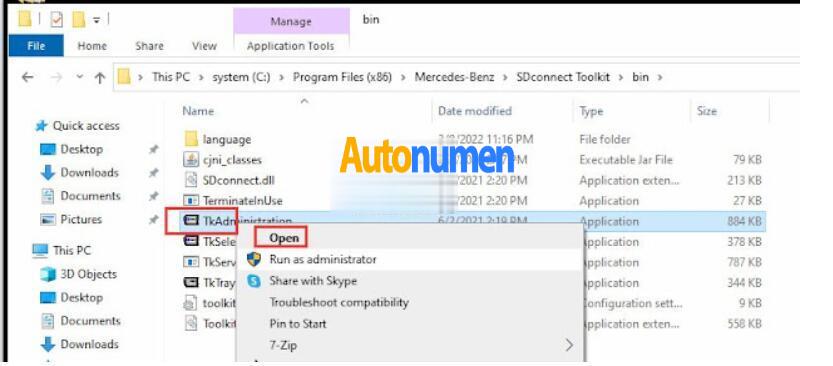
Task: Click the Quick access star icon
Action: coord(41,126)
